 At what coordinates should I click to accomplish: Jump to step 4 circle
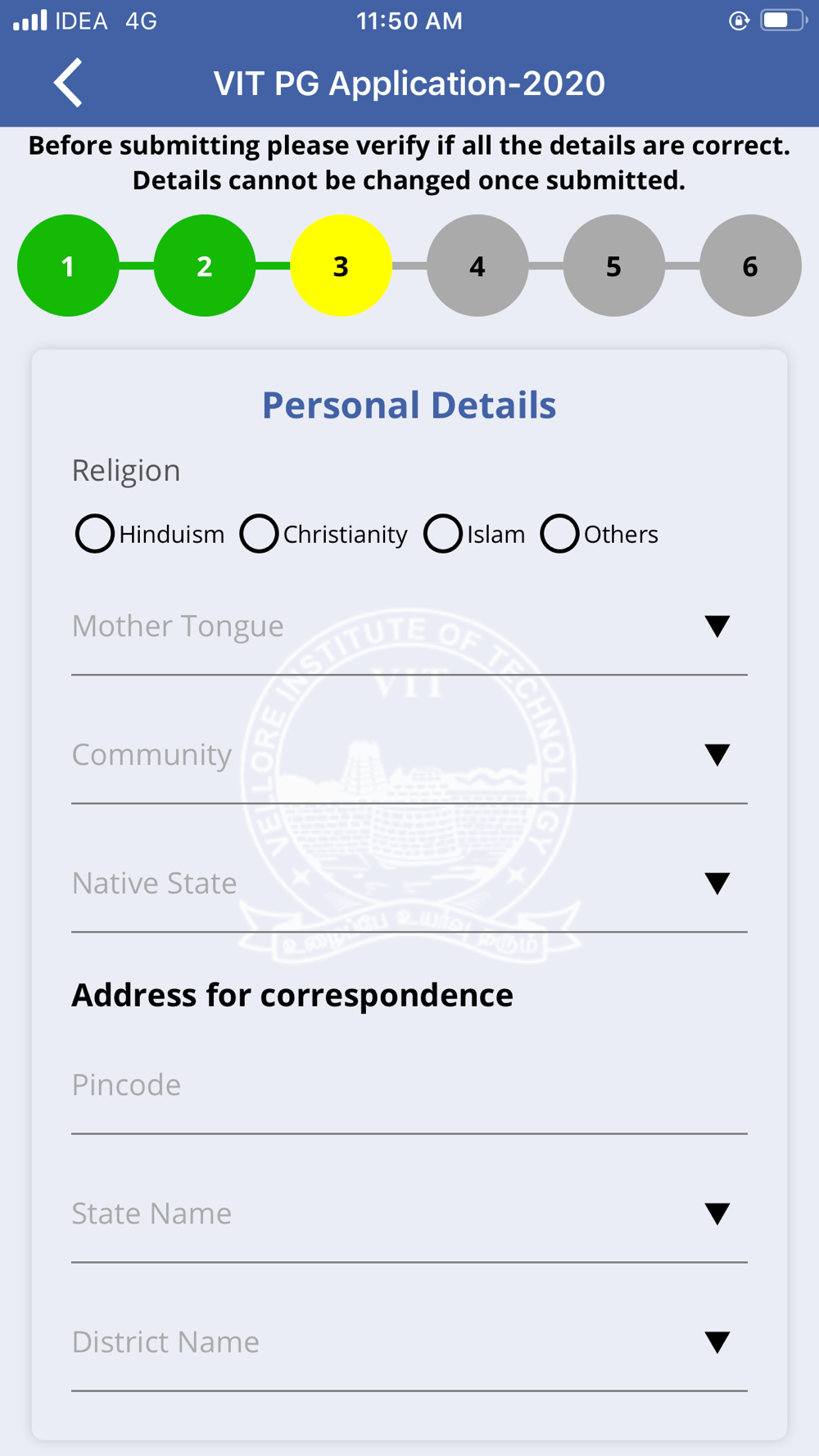477,265
